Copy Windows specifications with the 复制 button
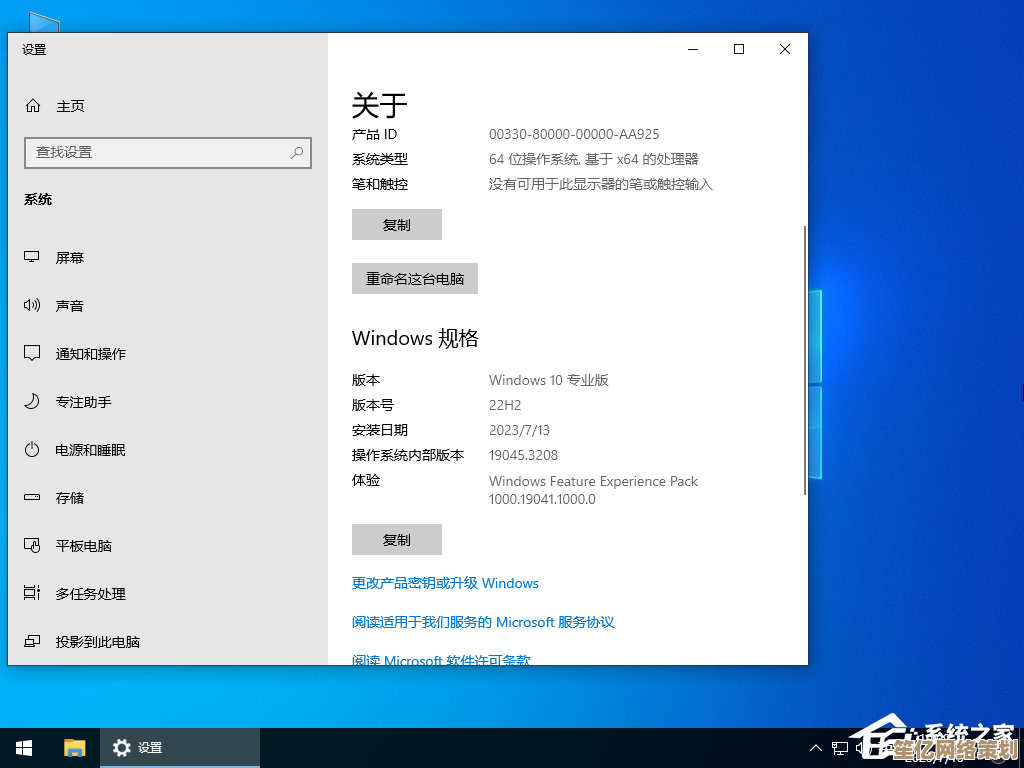The width and height of the screenshot is (1024, 768). coord(396,539)
